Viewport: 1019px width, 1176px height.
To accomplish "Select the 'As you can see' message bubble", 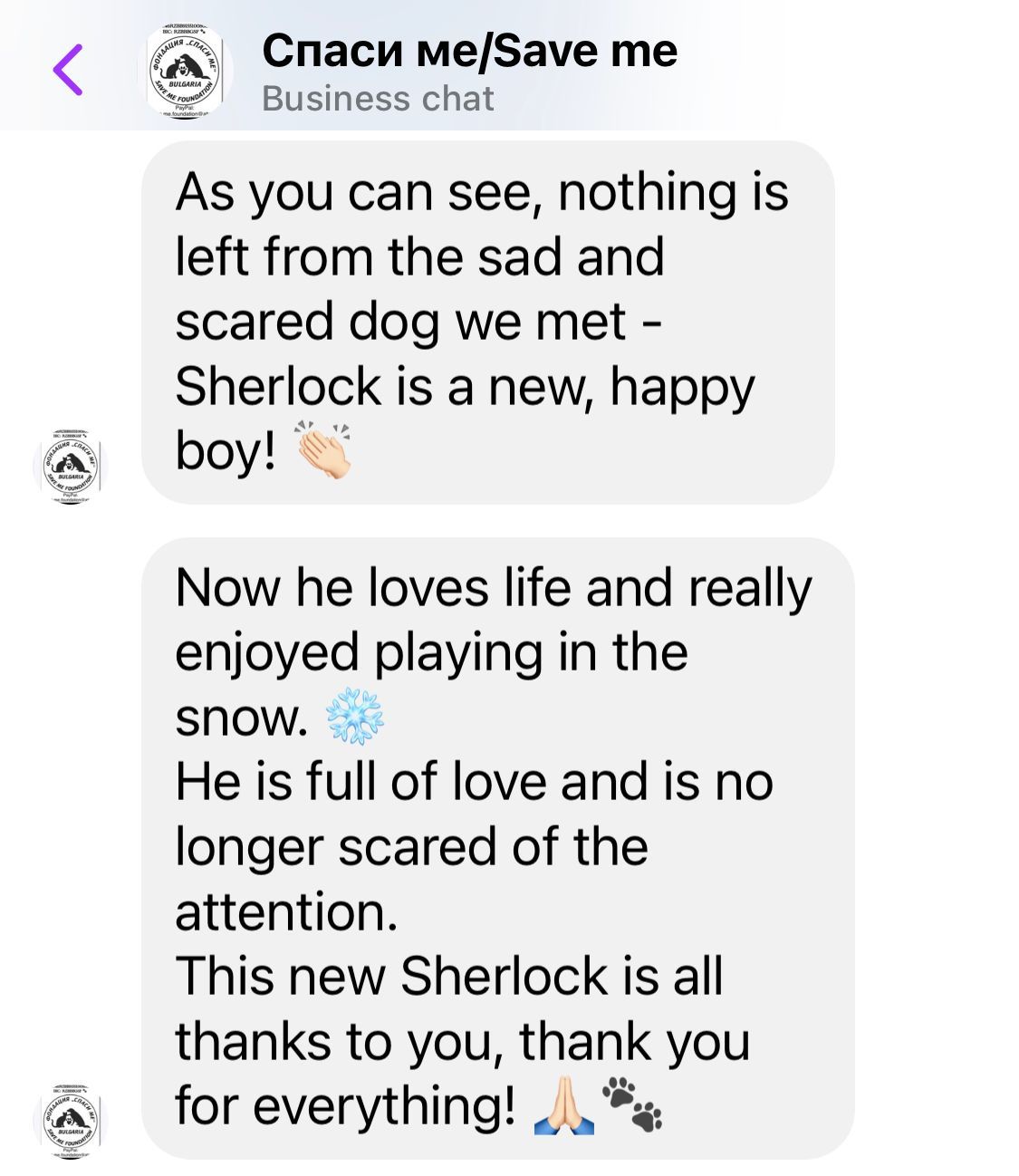I will [487, 322].
